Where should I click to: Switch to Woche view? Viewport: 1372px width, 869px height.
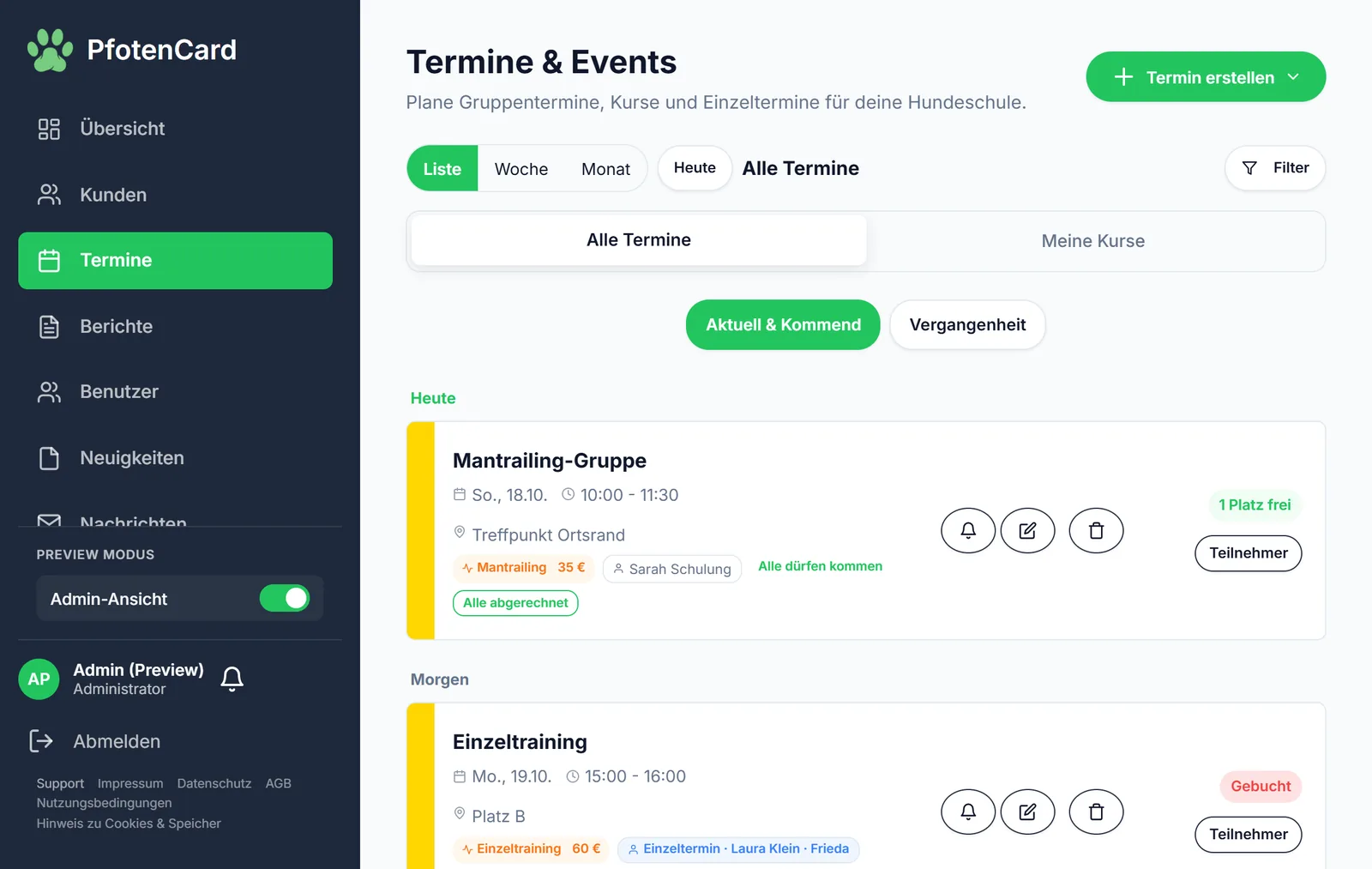(x=521, y=169)
